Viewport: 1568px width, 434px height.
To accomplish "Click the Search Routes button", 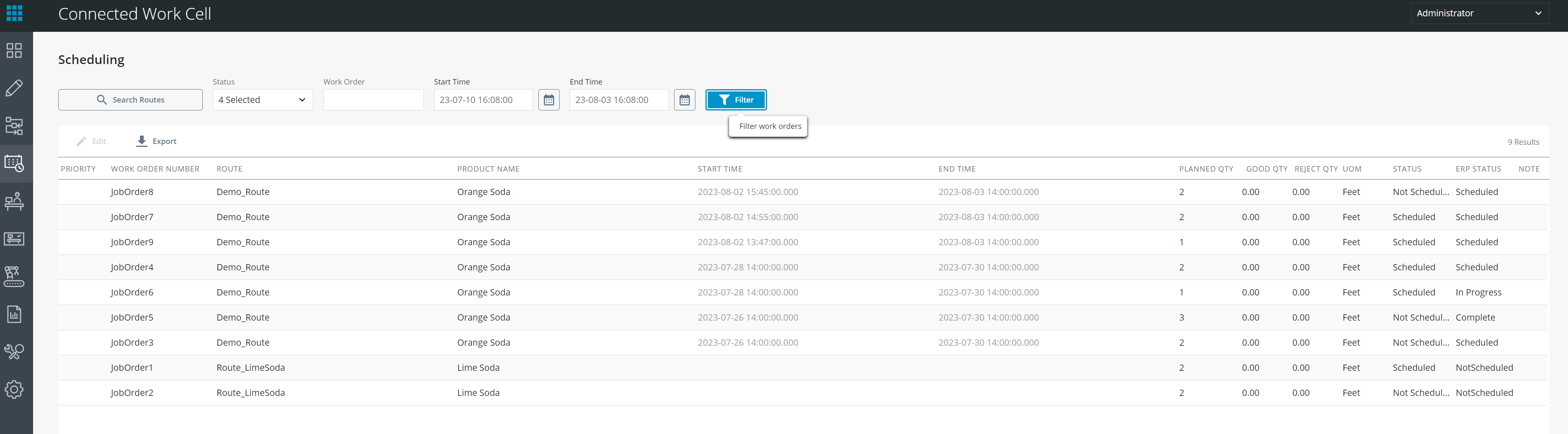I will click(130, 100).
